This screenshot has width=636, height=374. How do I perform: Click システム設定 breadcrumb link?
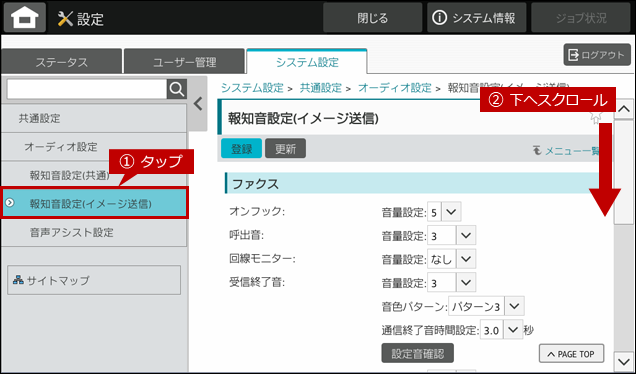pyautogui.click(x=252, y=88)
